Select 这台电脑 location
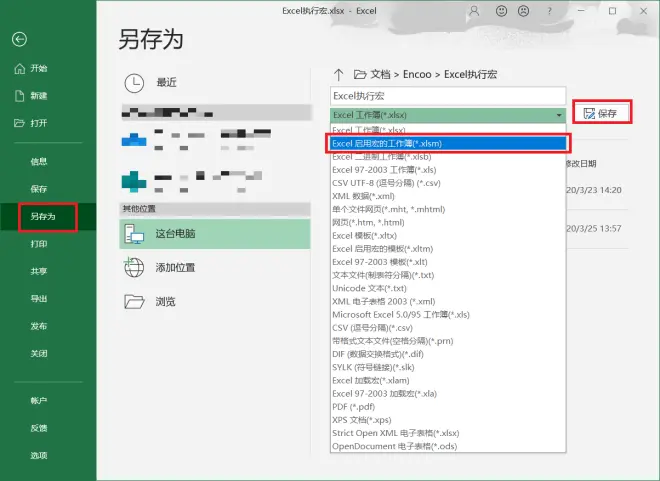 [x=215, y=234]
